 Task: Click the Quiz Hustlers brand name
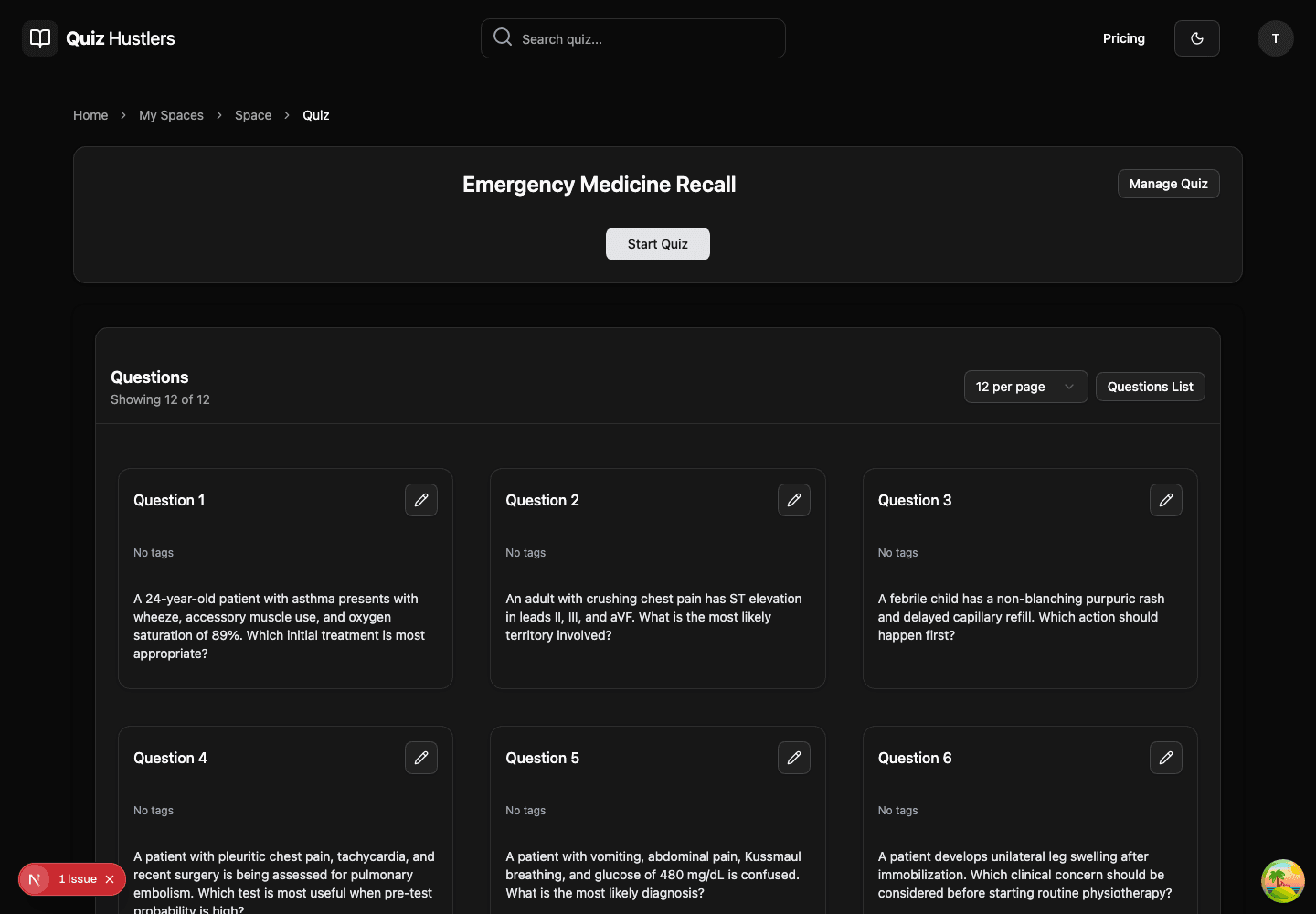pyautogui.click(x=121, y=38)
